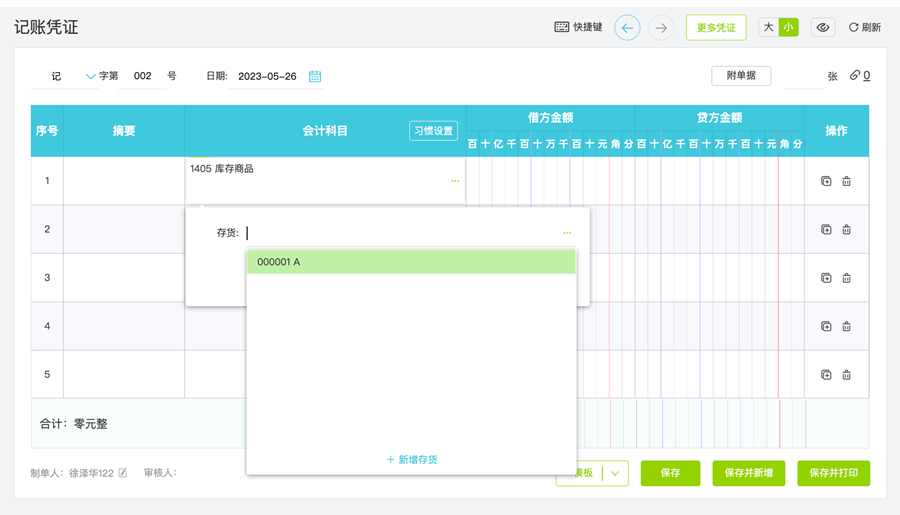Click the 1405 库存商品 account cell
The image size is (900, 515).
(x=325, y=180)
